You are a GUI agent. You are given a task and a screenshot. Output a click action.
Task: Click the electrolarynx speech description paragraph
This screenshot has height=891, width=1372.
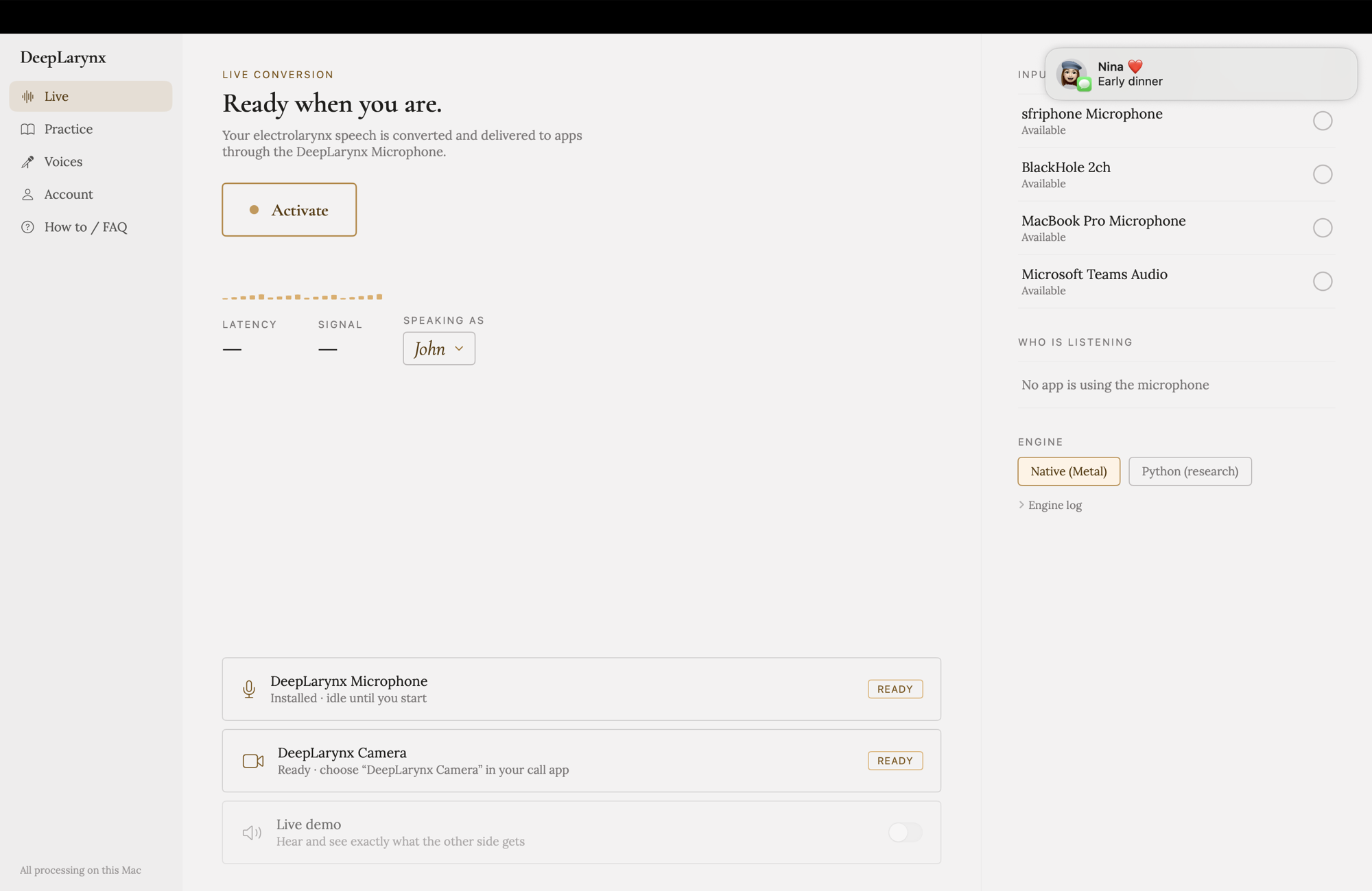pos(402,143)
